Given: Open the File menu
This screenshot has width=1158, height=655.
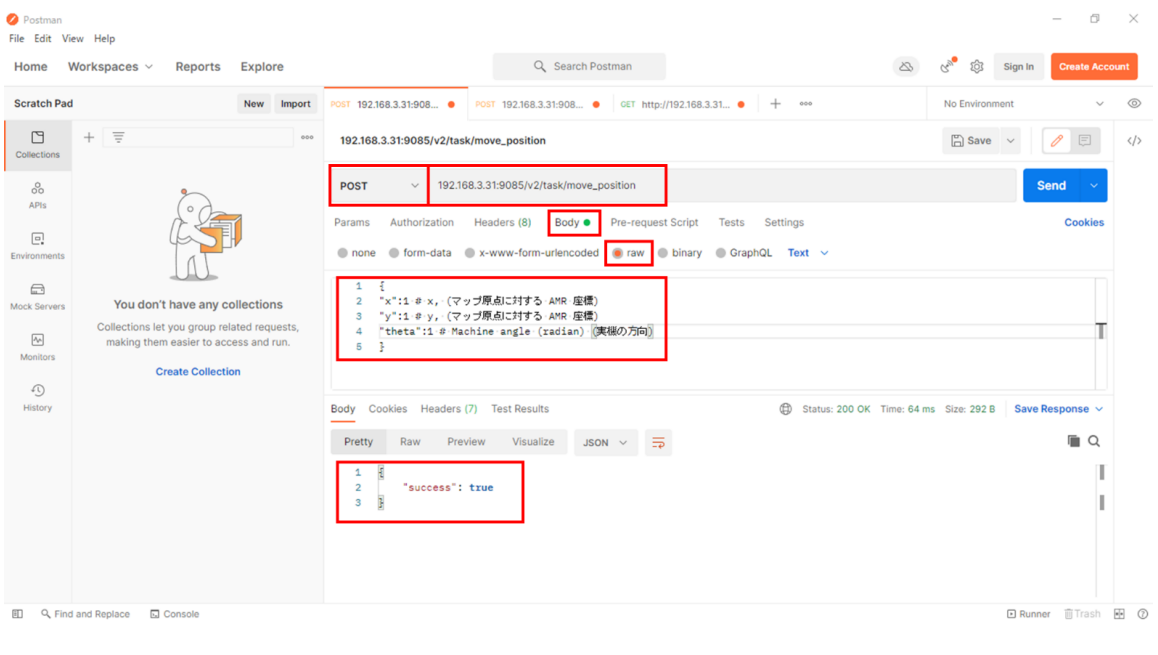Looking at the screenshot, I should pyautogui.click(x=17, y=39).
